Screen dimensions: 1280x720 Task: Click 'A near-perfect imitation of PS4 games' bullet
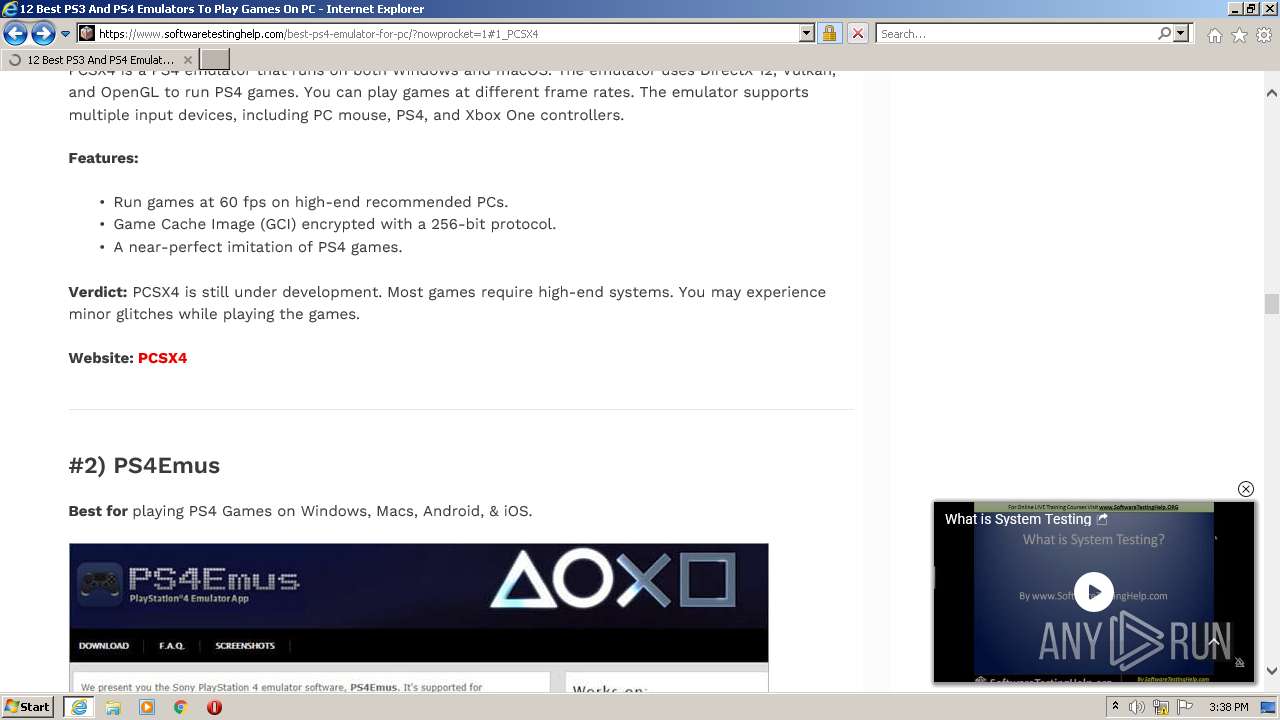coord(258,247)
